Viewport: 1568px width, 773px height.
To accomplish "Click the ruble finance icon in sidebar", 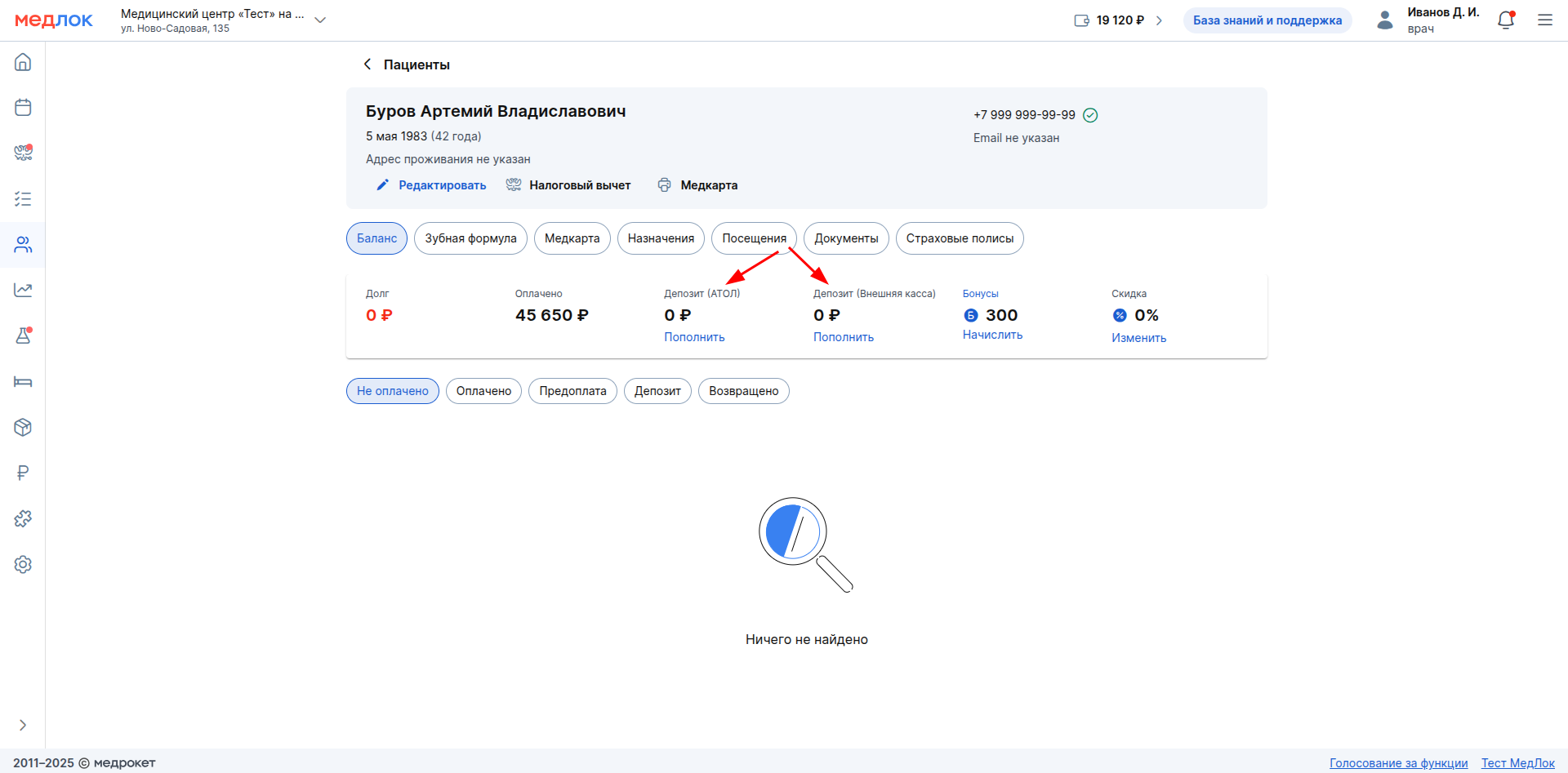I will point(23,473).
